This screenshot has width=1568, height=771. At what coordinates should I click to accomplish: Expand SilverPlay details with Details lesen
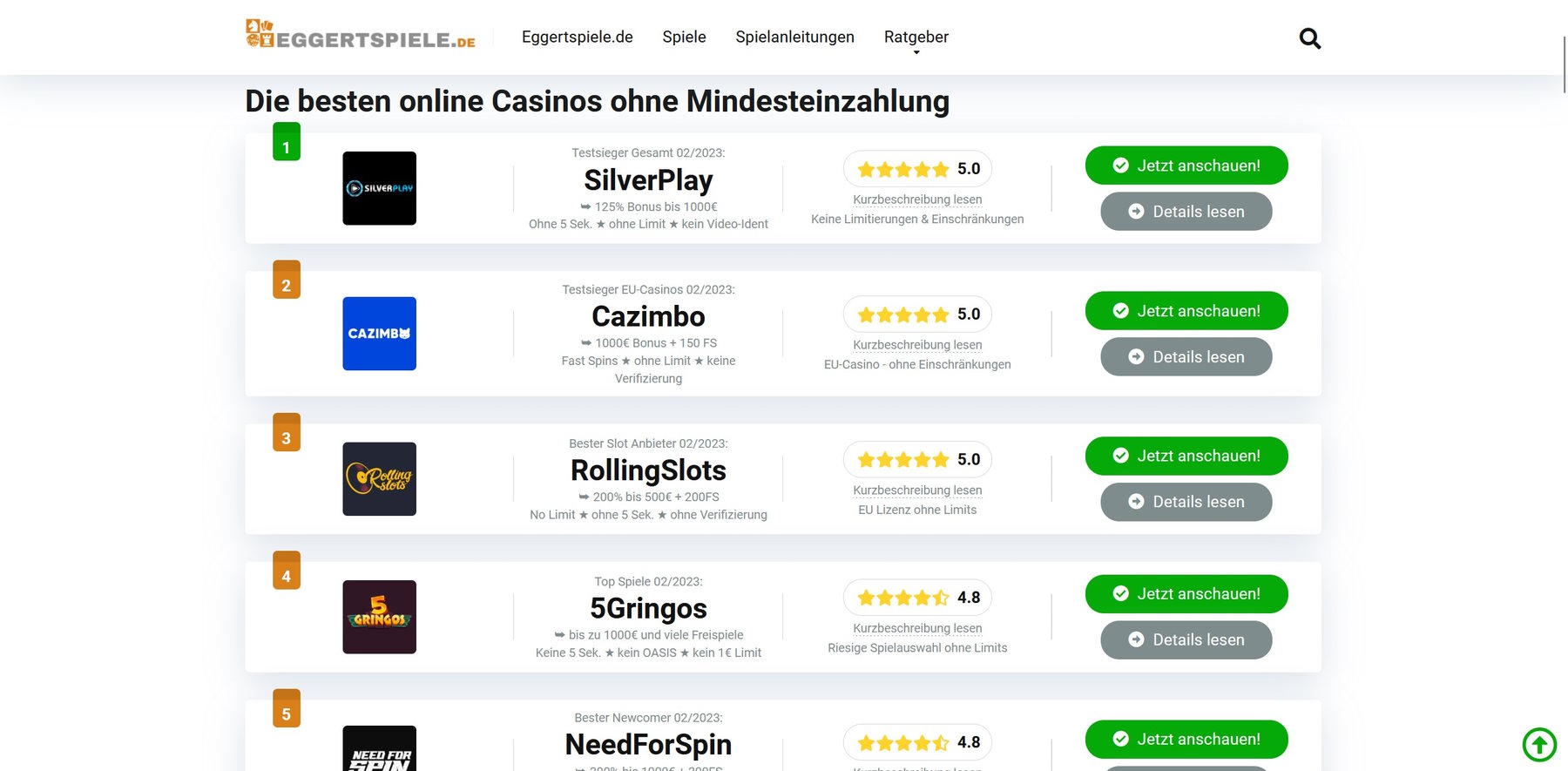[1186, 211]
